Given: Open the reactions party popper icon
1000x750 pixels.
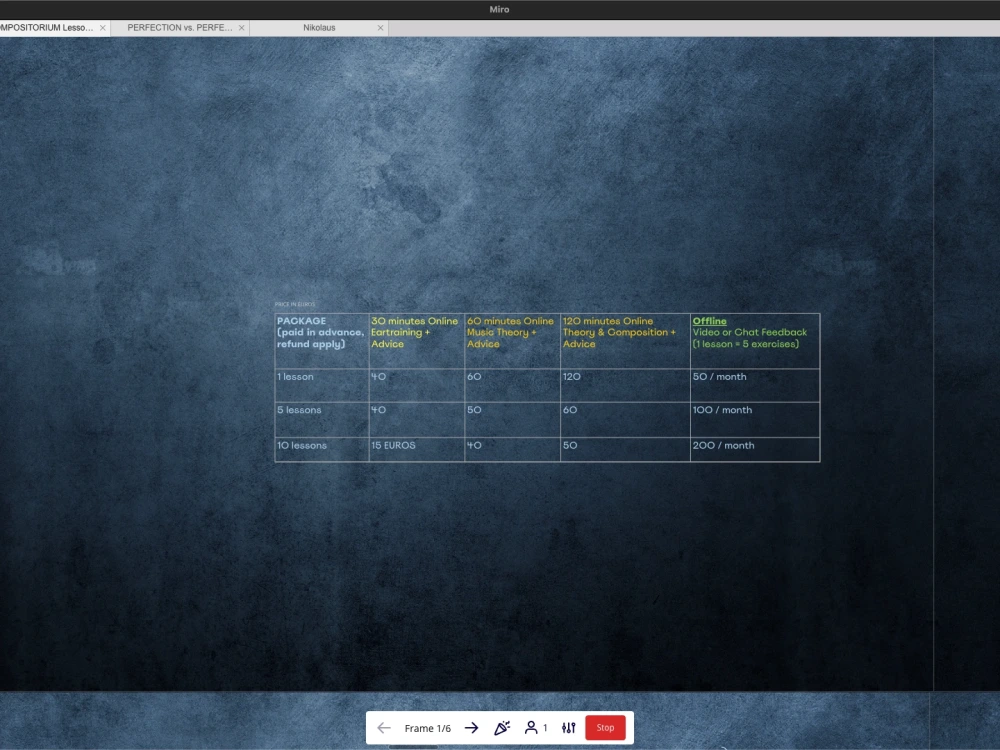Looking at the screenshot, I should (502, 728).
